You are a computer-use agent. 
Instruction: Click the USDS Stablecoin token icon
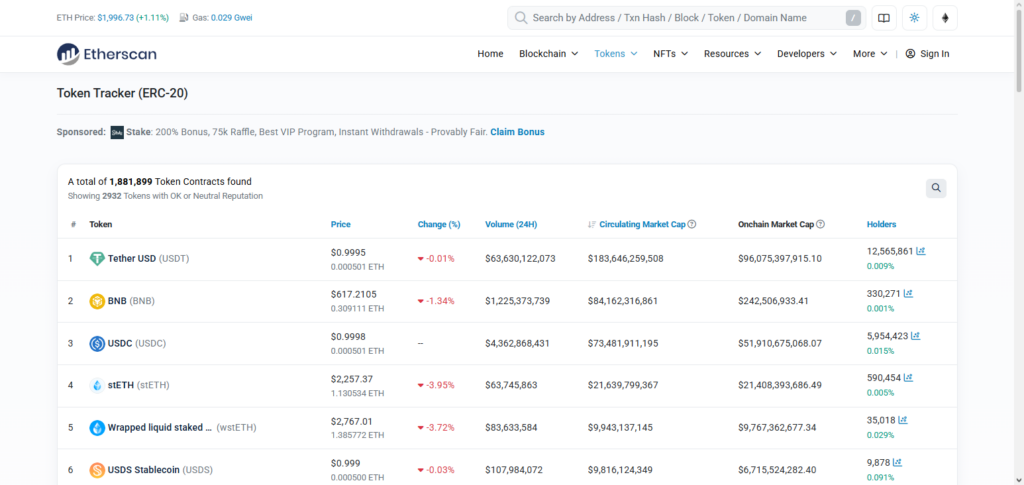[x=97, y=469]
